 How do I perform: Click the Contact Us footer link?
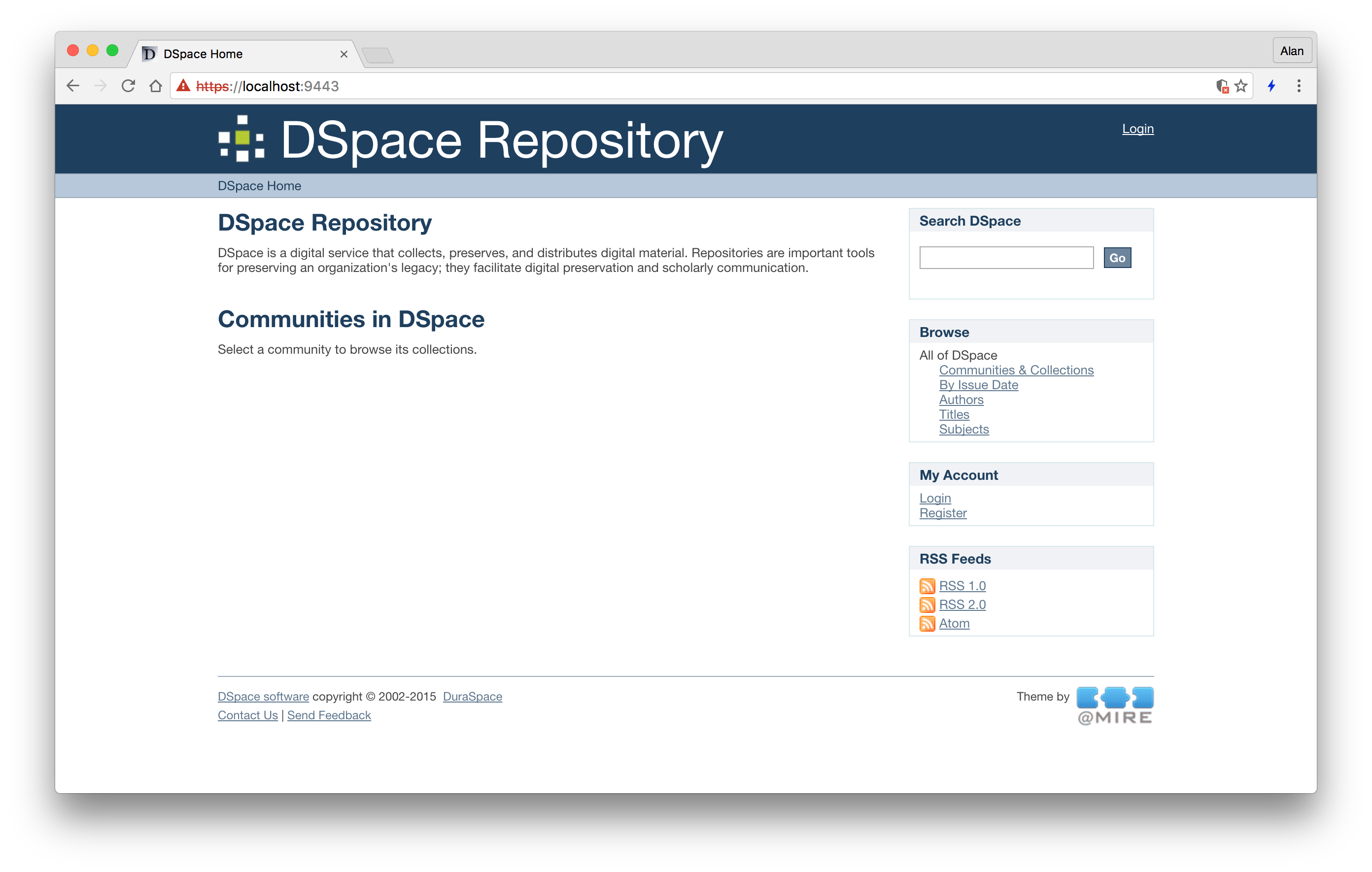(x=248, y=714)
